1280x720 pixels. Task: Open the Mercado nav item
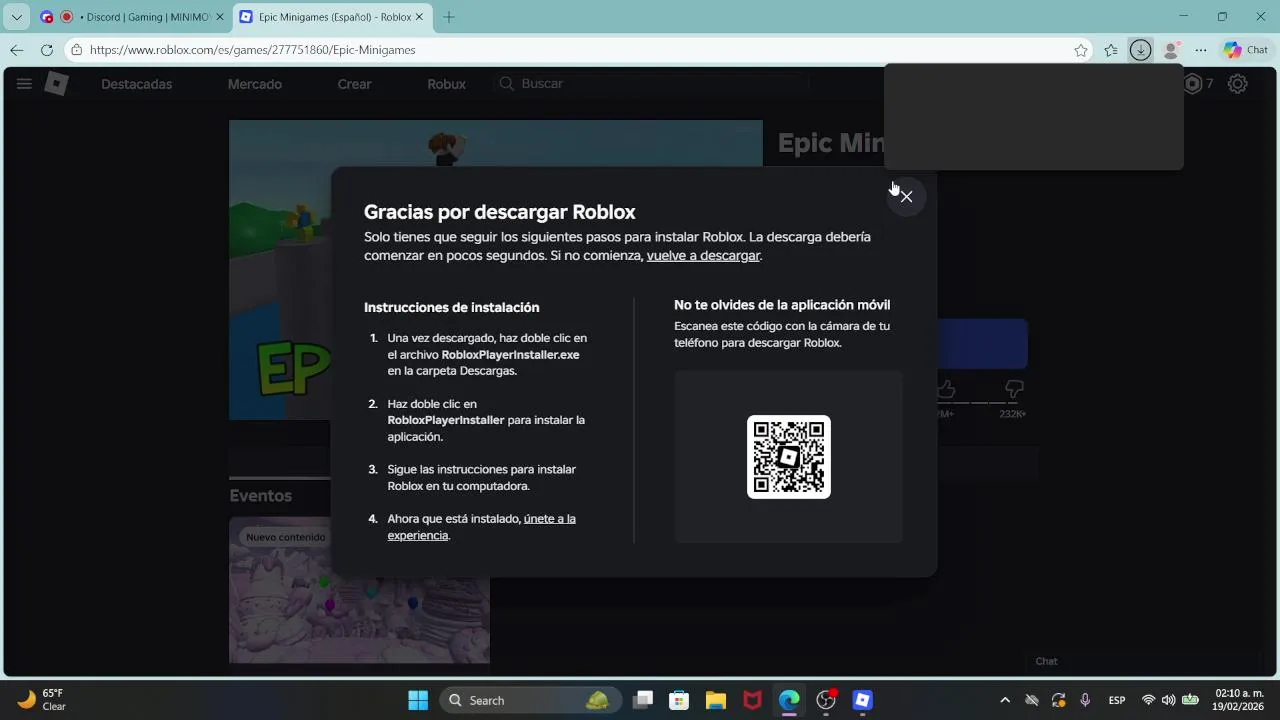pyautogui.click(x=255, y=84)
